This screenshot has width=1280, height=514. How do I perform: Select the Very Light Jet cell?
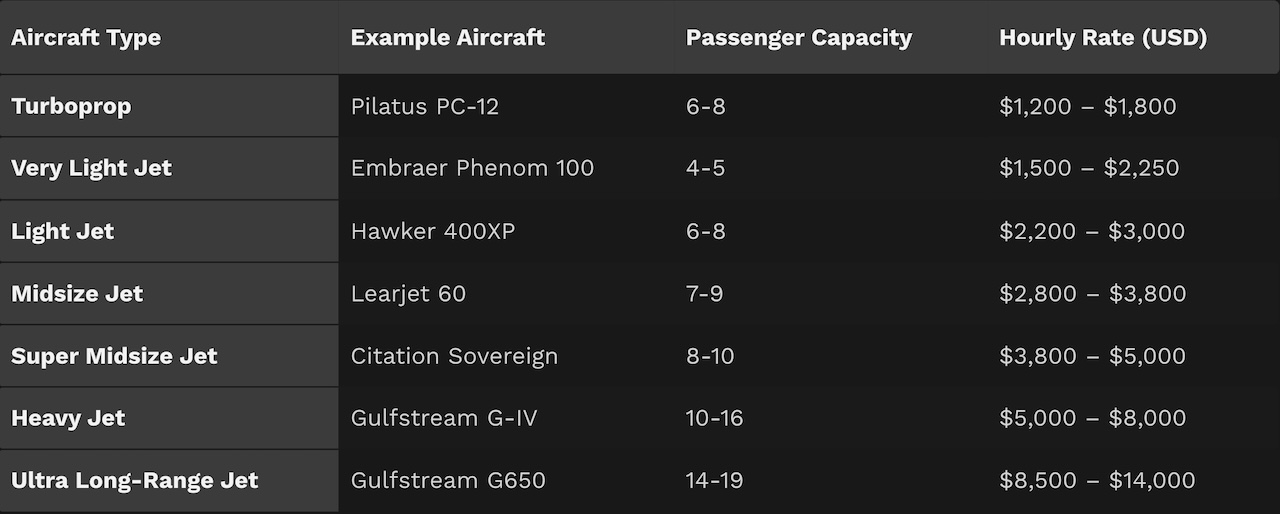click(91, 168)
